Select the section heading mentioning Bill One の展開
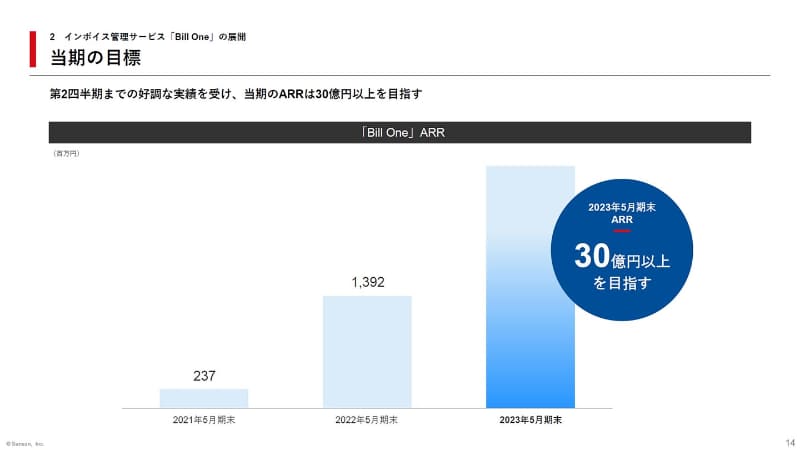 tap(148, 37)
